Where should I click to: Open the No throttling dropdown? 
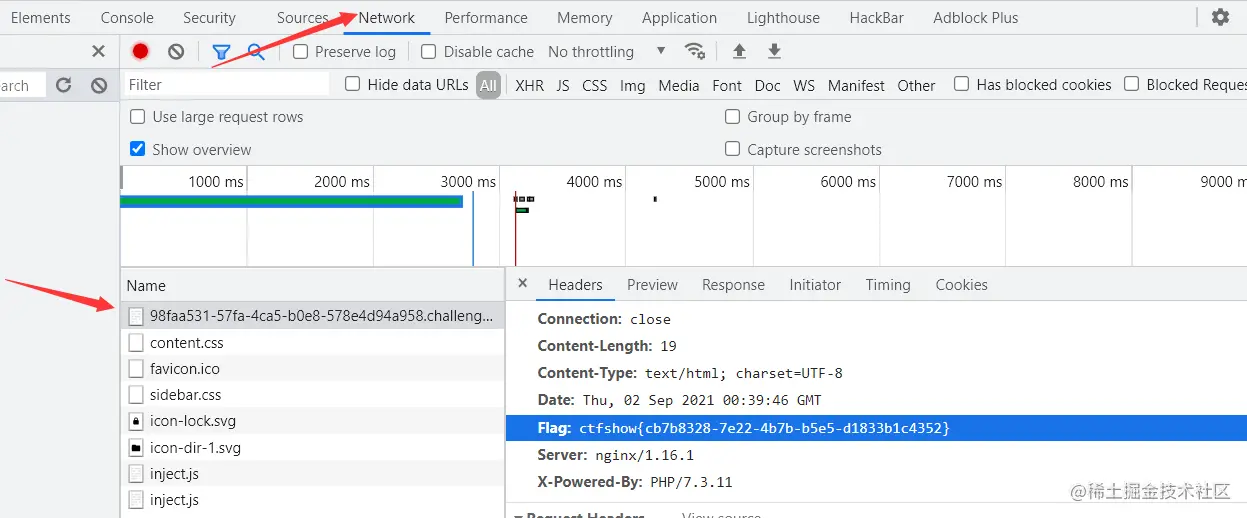click(606, 51)
